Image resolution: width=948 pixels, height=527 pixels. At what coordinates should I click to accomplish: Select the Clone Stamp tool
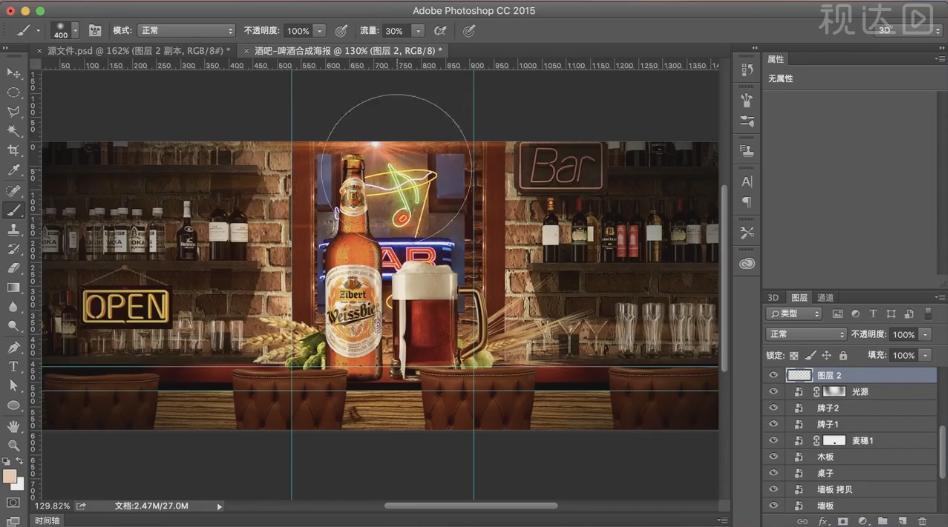click(13, 230)
